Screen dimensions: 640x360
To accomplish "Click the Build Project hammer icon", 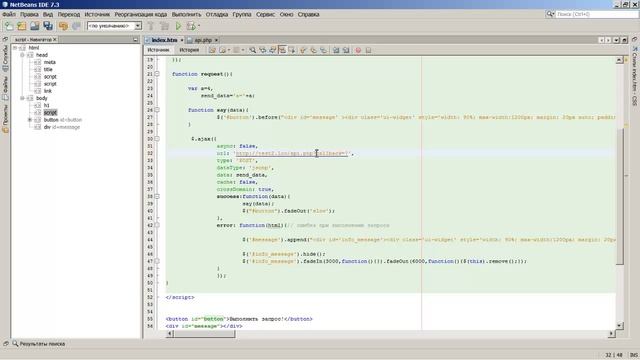I will pos(151,26).
